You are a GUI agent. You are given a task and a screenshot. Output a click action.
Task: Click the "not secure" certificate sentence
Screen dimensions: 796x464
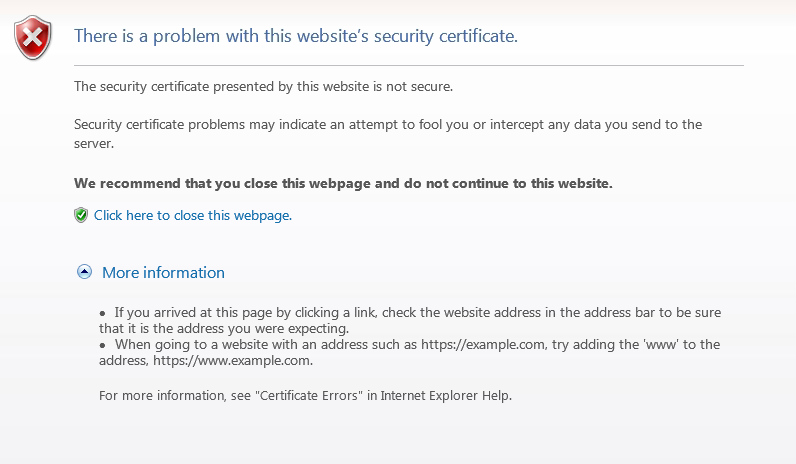click(263, 86)
